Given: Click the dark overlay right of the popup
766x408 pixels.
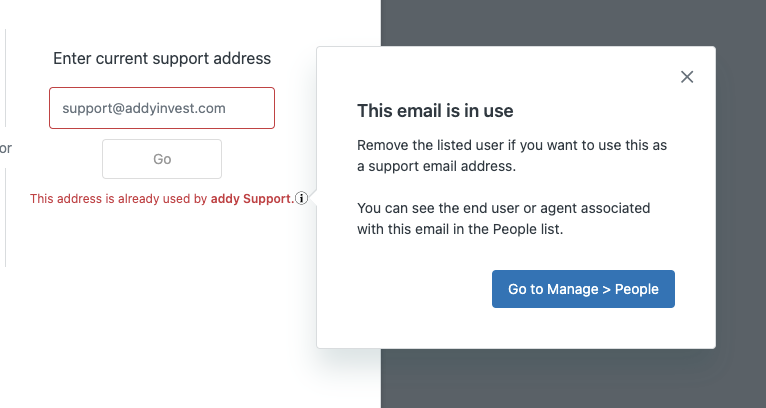Looking at the screenshot, I should [x=741, y=200].
